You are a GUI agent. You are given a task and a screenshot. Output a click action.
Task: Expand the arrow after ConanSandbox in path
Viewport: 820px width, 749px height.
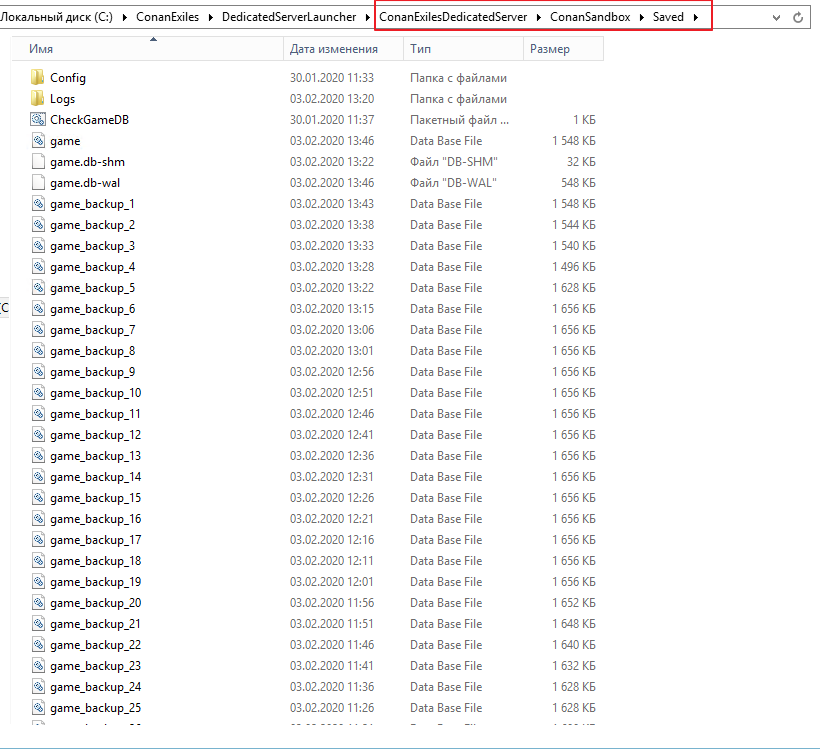(642, 17)
